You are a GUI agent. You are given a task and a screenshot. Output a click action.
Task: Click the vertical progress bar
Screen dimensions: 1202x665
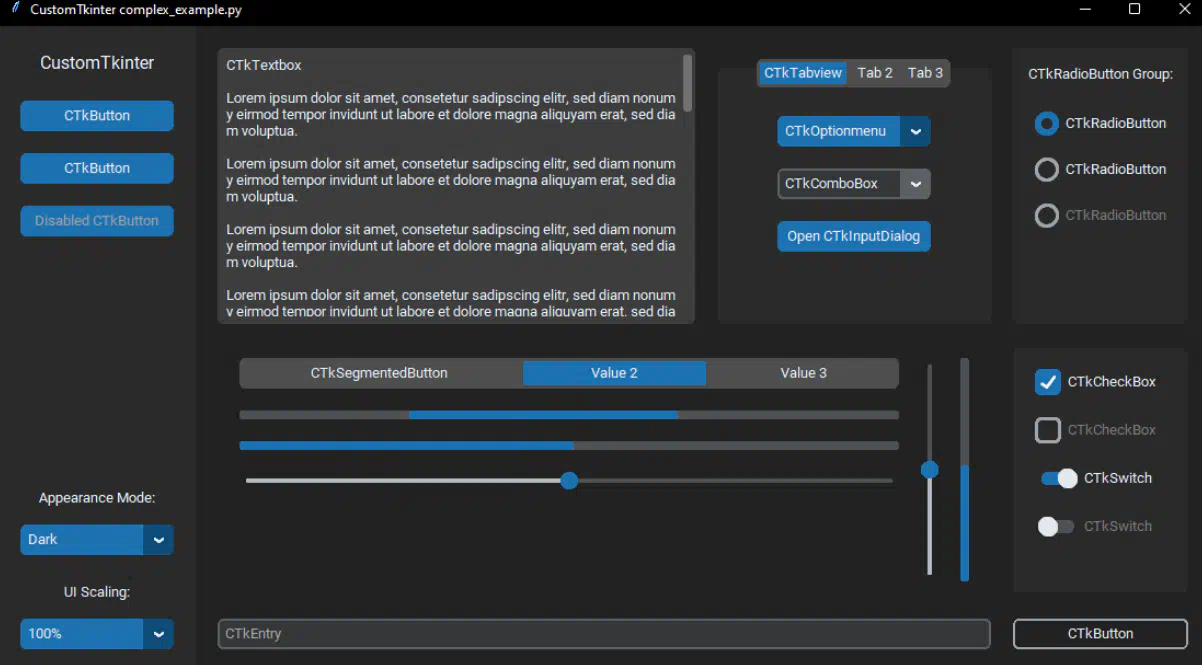point(965,470)
